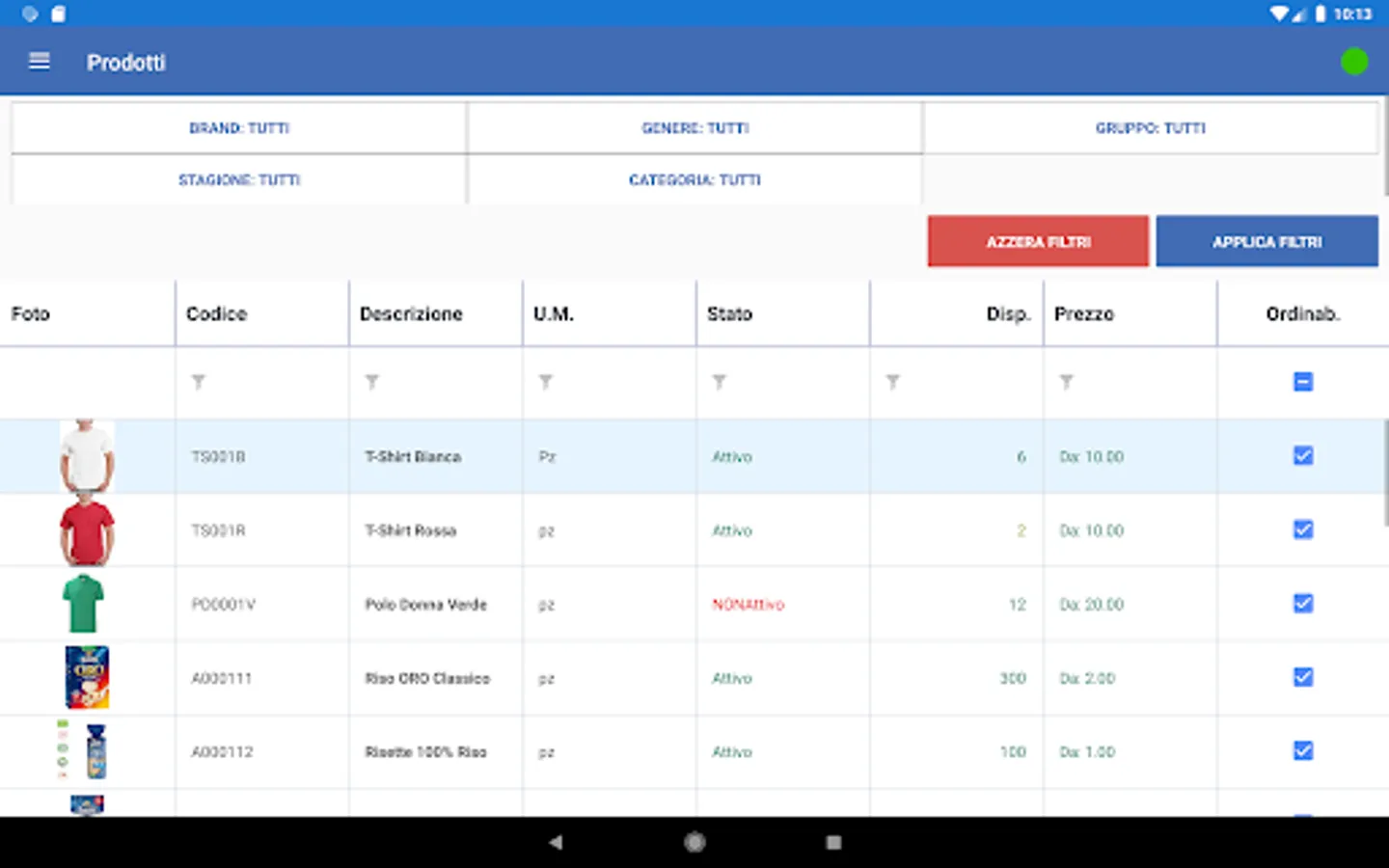Open filter for Codice column
1389x868 pixels.
coord(199,382)
